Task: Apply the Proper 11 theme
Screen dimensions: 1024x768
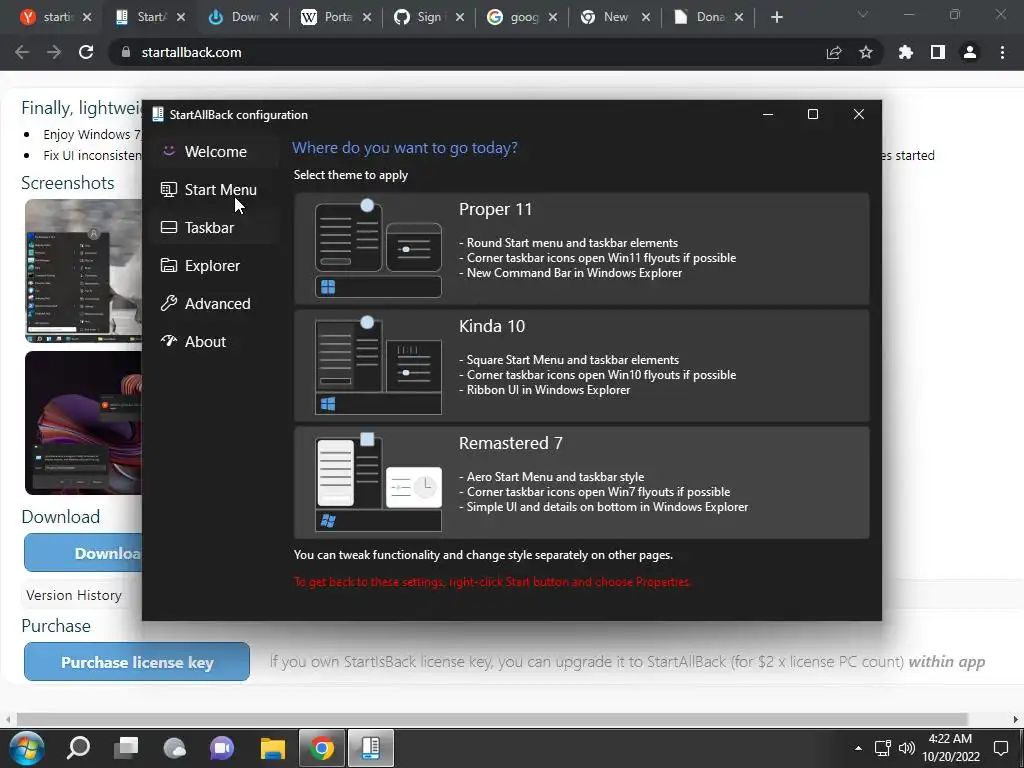Action: click(x=581, y=248)
